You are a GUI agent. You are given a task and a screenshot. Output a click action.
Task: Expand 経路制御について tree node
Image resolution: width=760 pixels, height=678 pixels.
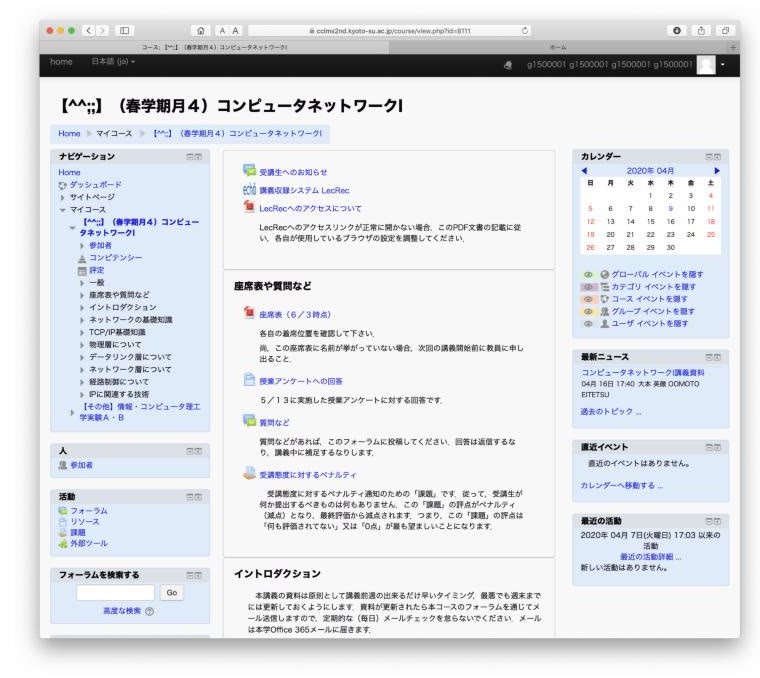[x=82, y=382]
